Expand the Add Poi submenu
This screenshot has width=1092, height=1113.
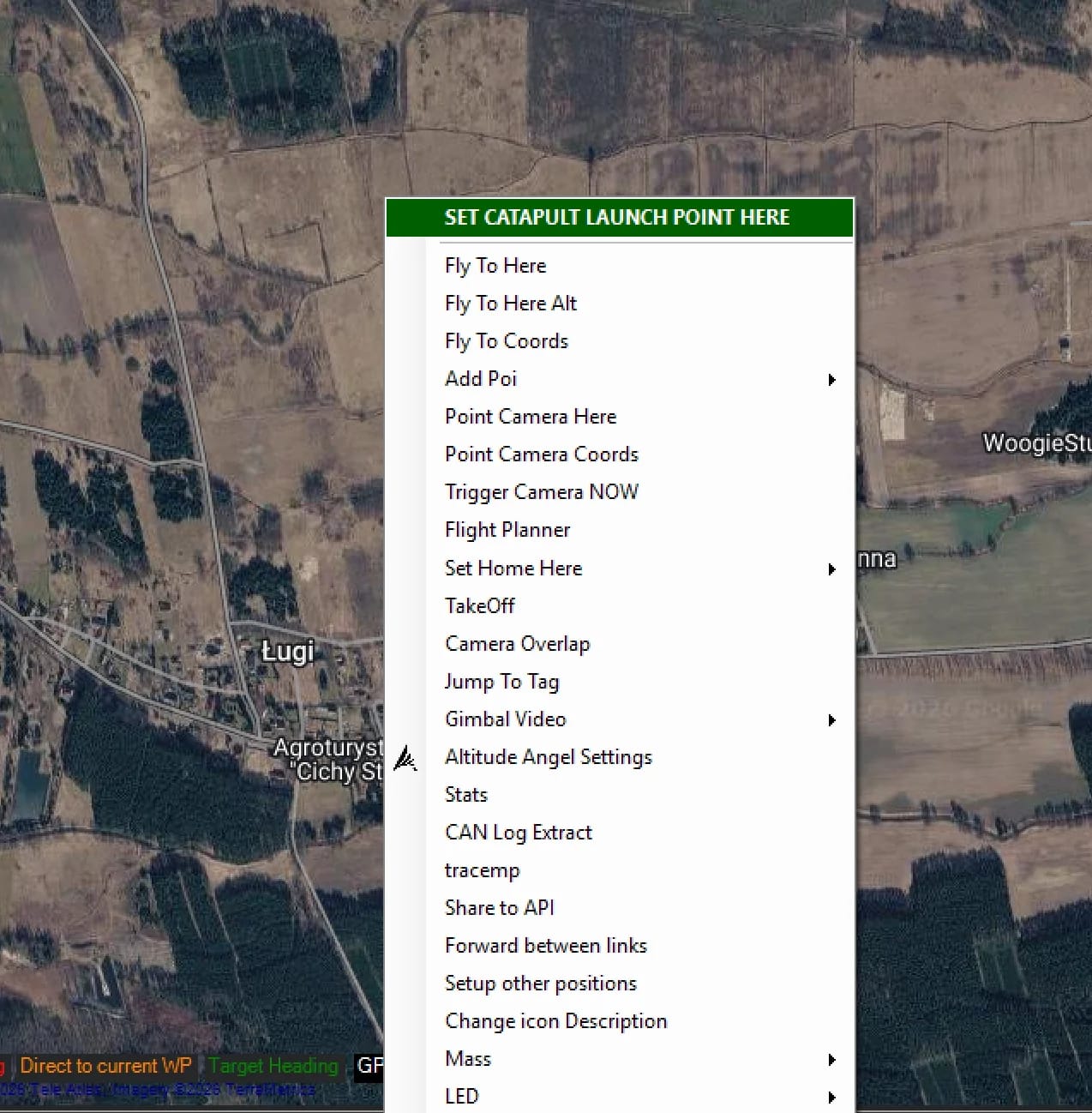619,379
